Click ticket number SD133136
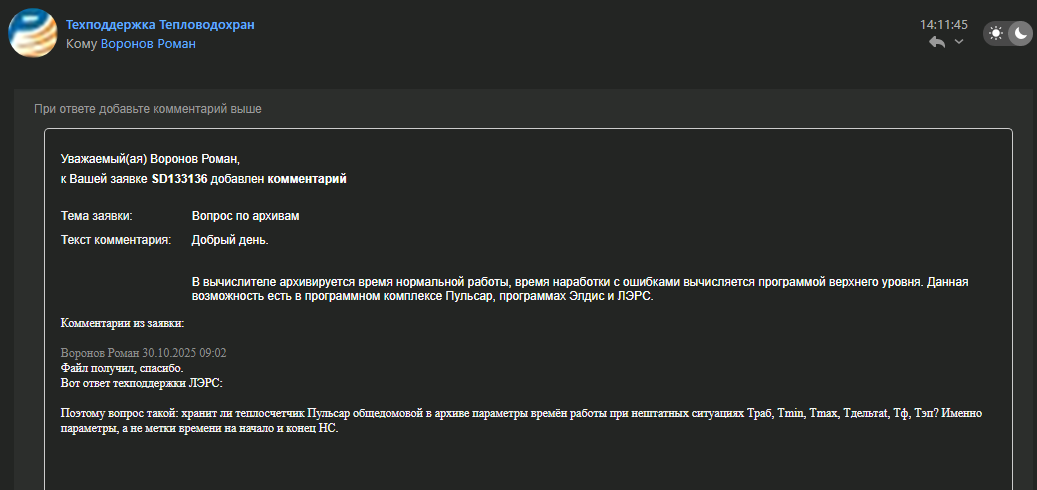Viewport: 1037px width, 490px height. click(x=179, y=179)
